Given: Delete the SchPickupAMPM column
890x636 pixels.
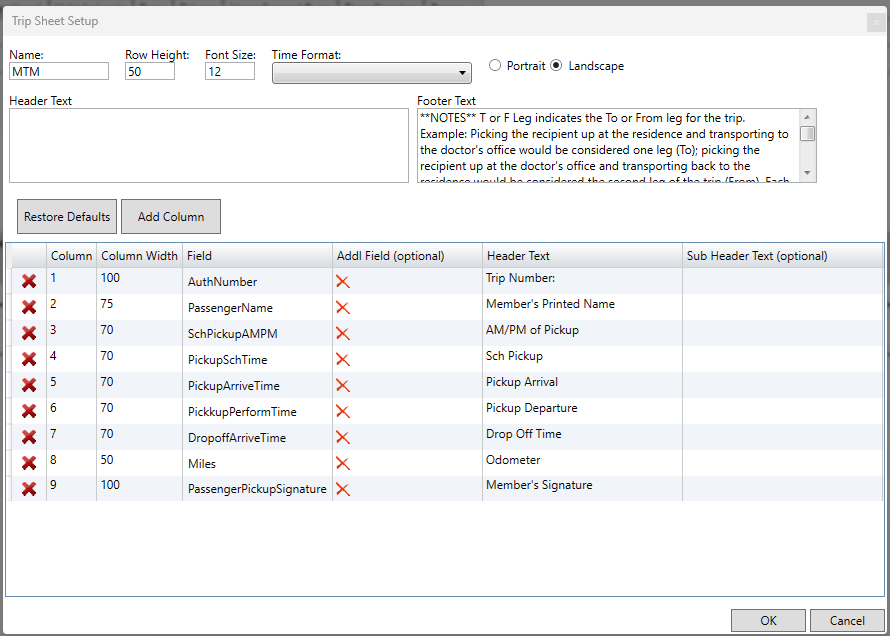Looking at the screenshot, I should tap(29, 333).
